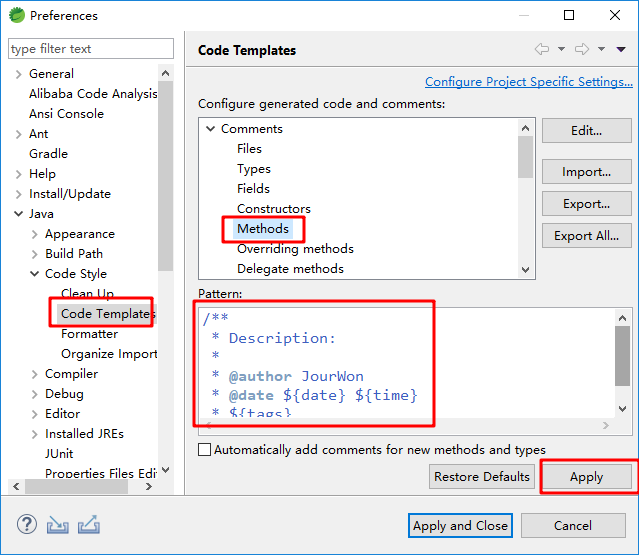Click the left tree scroll up arrow
The height and width of the screenshot is (555, 639).
165,73
